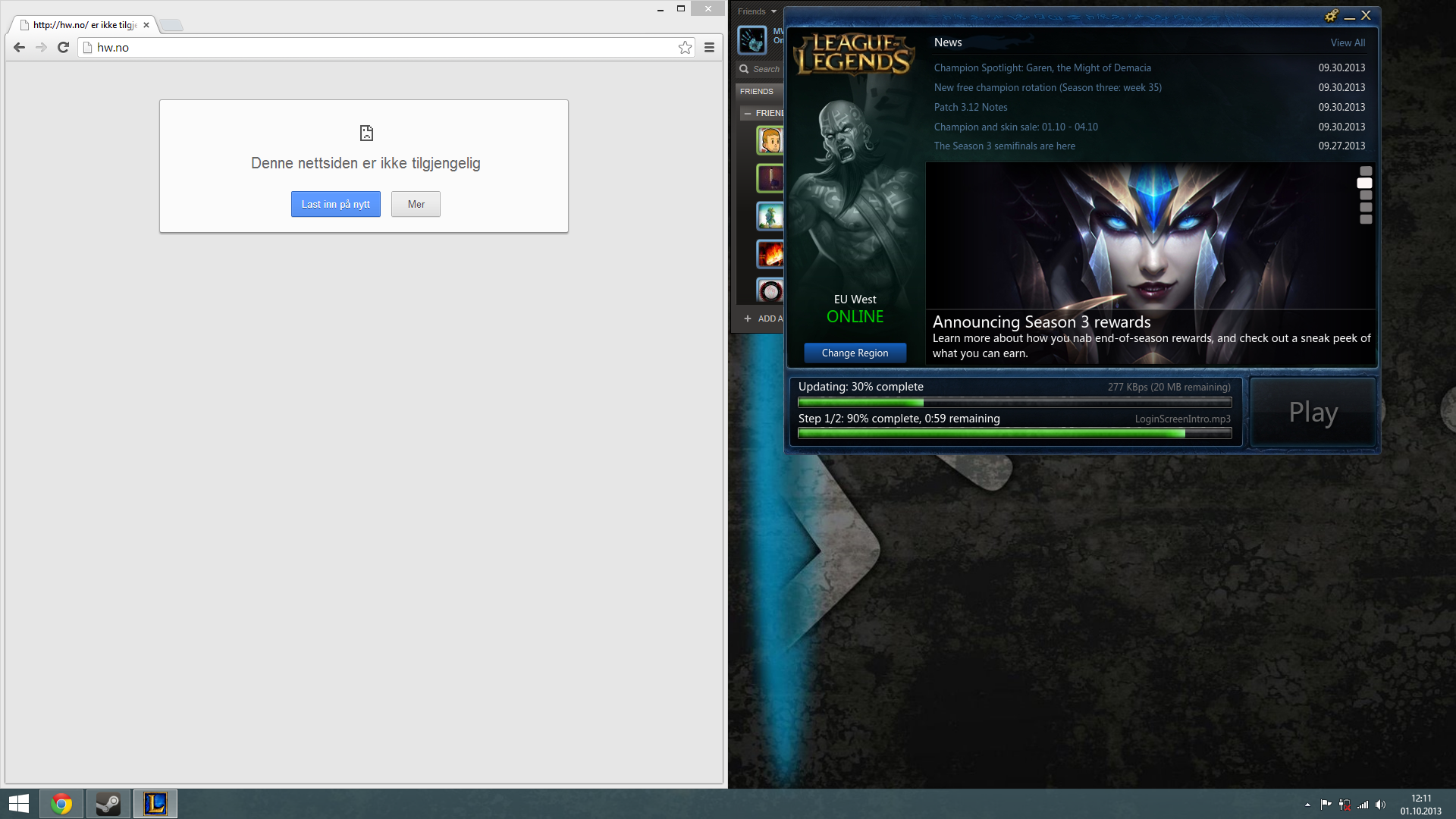Minimize the League of Legends launcher

pyautogui.click(x=1349, y=16)
